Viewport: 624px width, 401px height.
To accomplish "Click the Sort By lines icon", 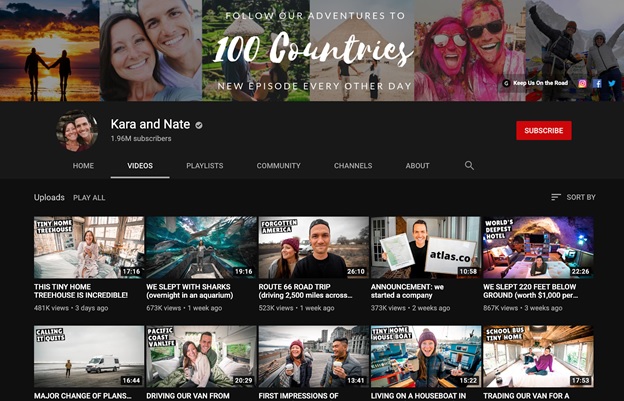I will 556,197.
